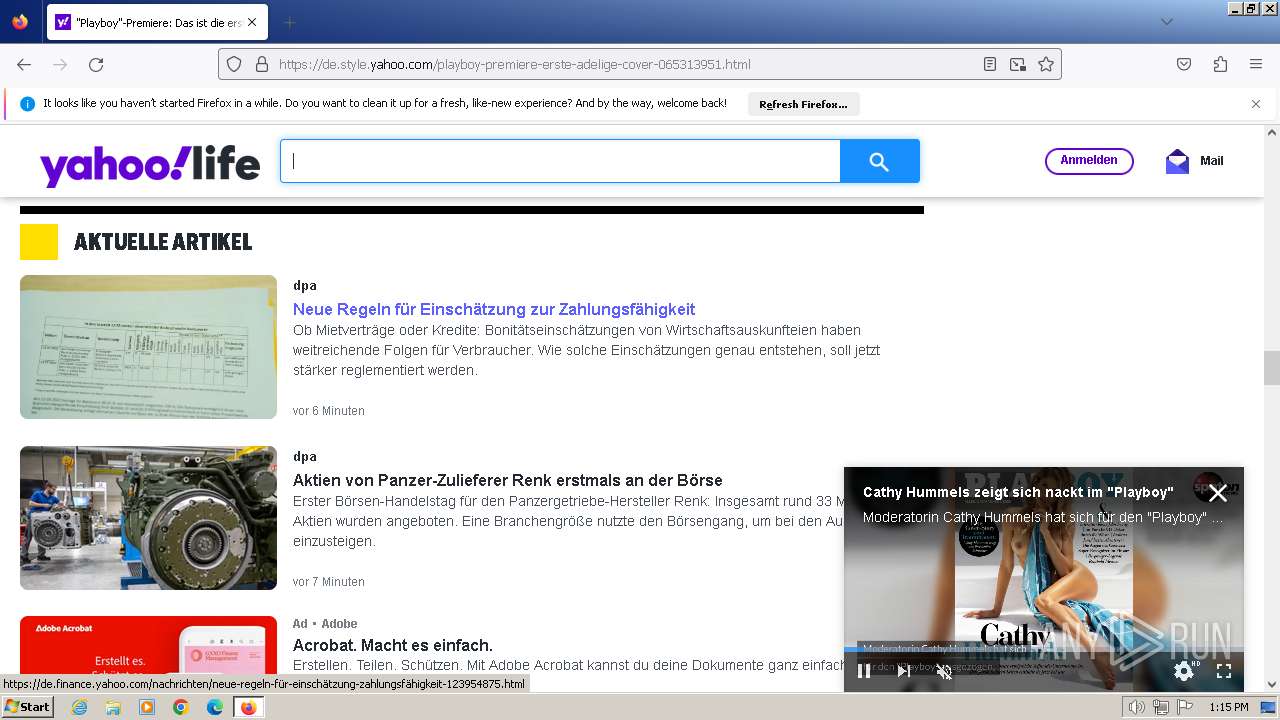Click the scrollbar down arrow
The image size is (1280, 720).
[x=1272, y=685]
